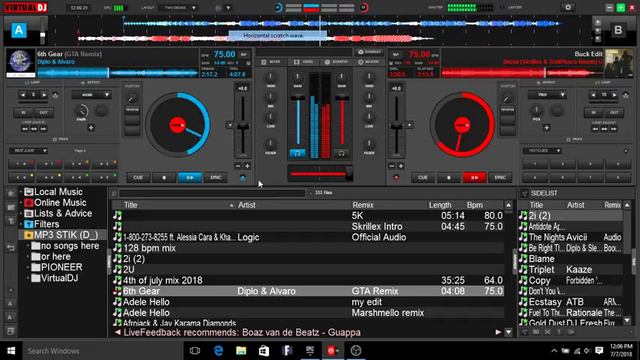The image size is (640, 360).
Task: Click right deck pitch plus button
Action: pyautogui.click(x=401, y=166)
